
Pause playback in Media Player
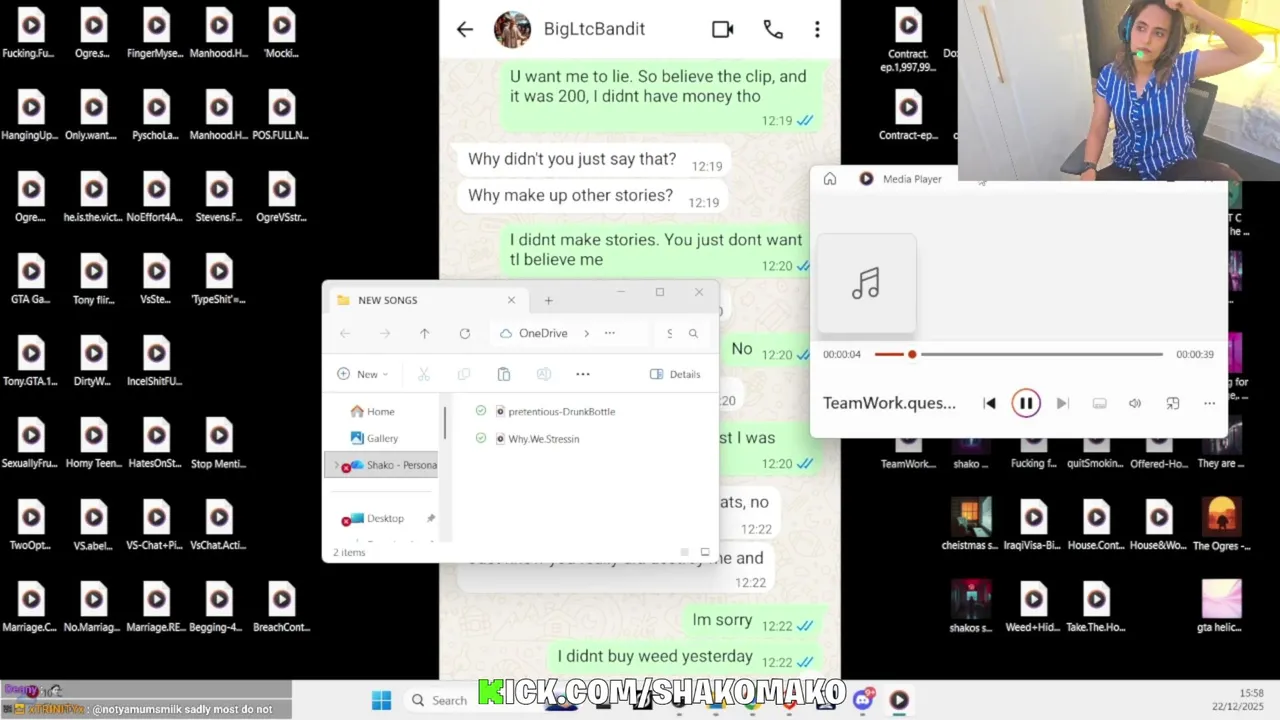pyautogui.click(x=1026, y=403)
